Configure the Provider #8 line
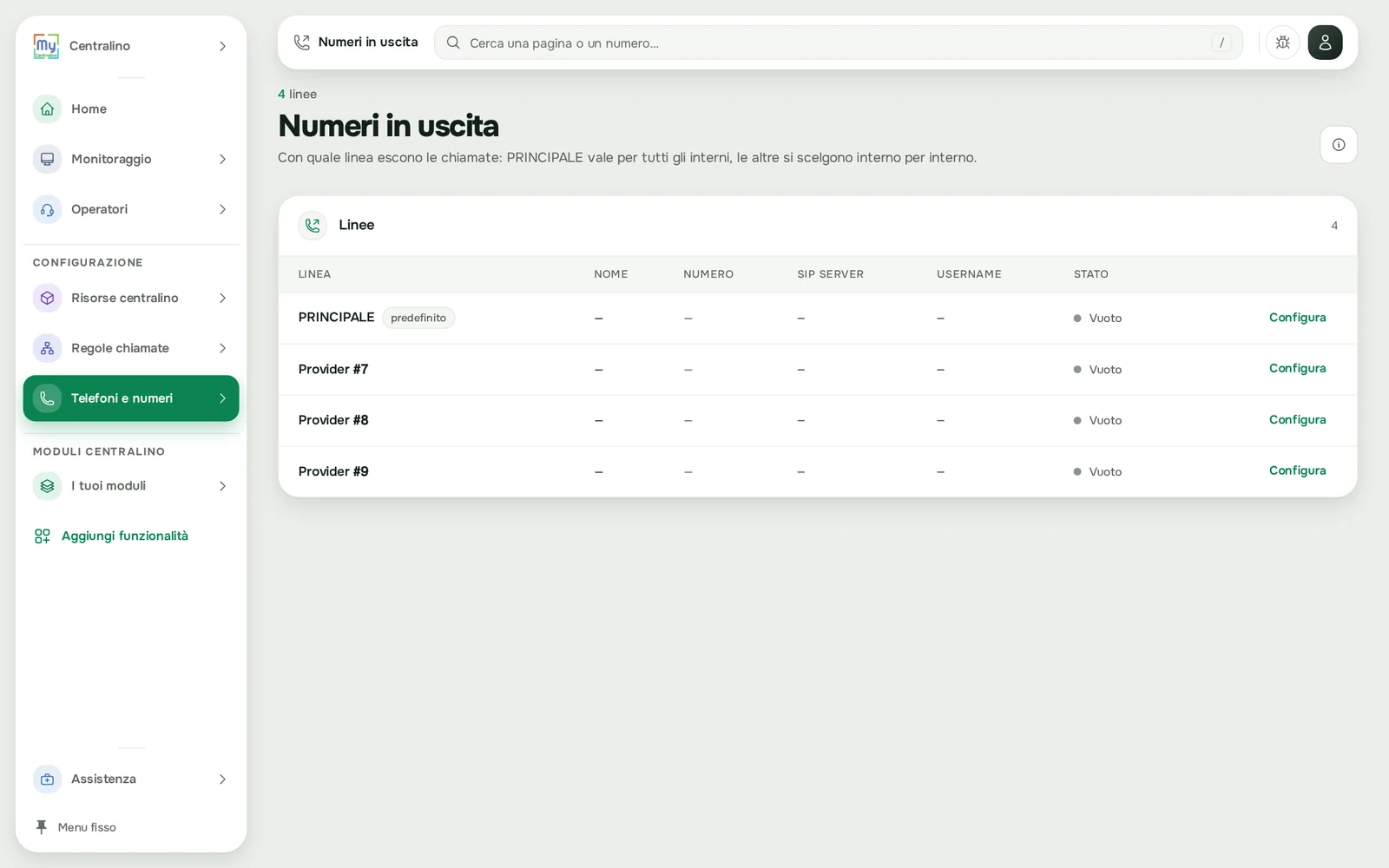 (1297, 420)
